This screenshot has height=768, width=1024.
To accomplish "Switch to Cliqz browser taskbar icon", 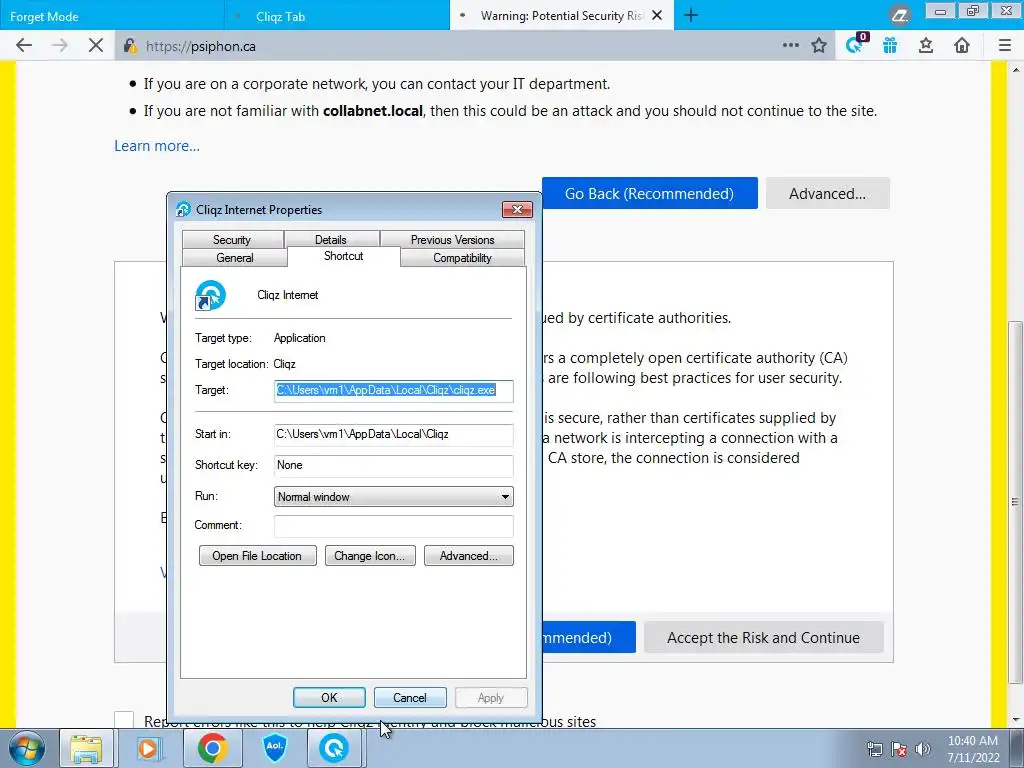I will coord(334,748).
